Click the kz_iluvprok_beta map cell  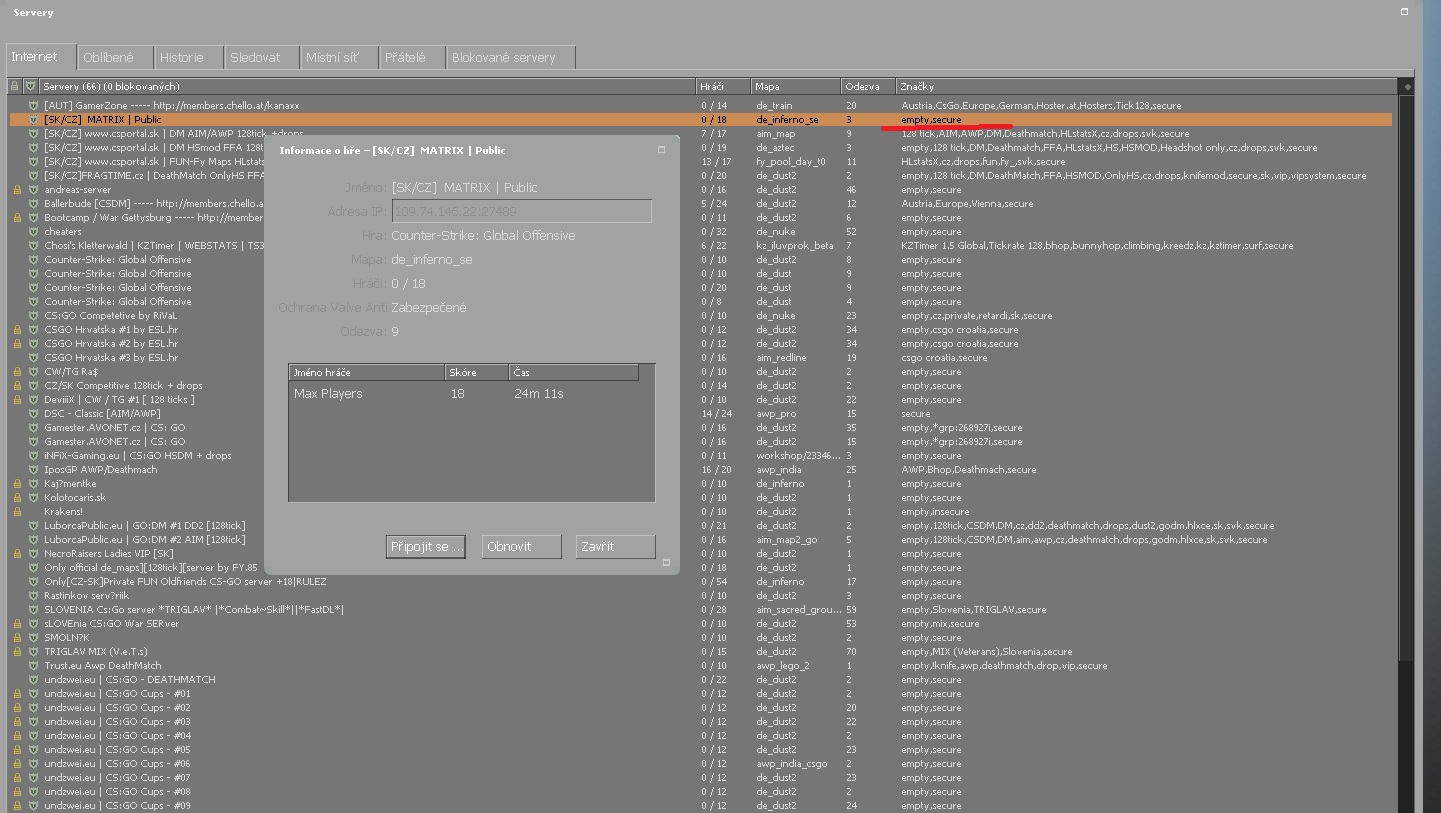click(794, 245)
